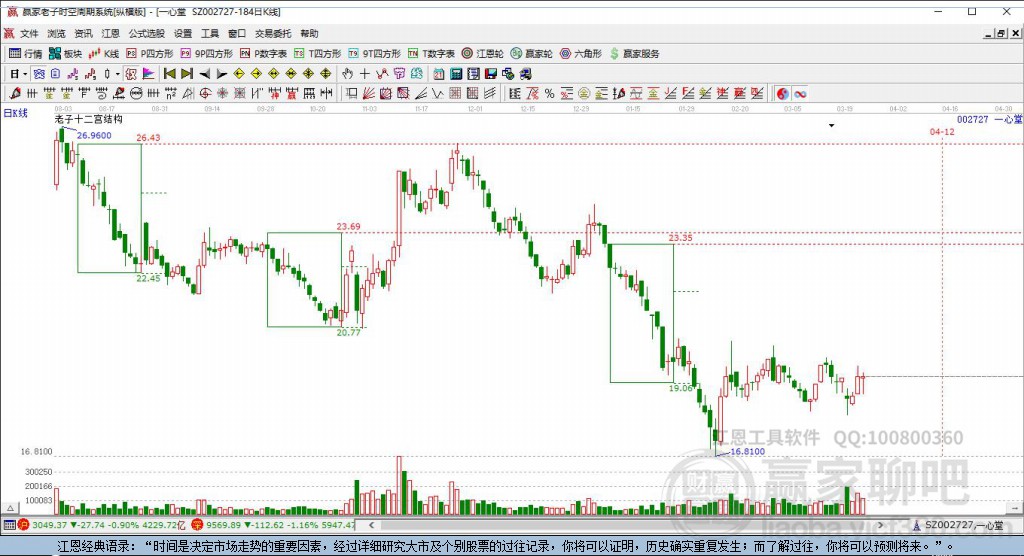Image resolution: width=1024 pixels, height=556 pixels.
Task: Open the 江恩 menu
Action: click(110, 33)
